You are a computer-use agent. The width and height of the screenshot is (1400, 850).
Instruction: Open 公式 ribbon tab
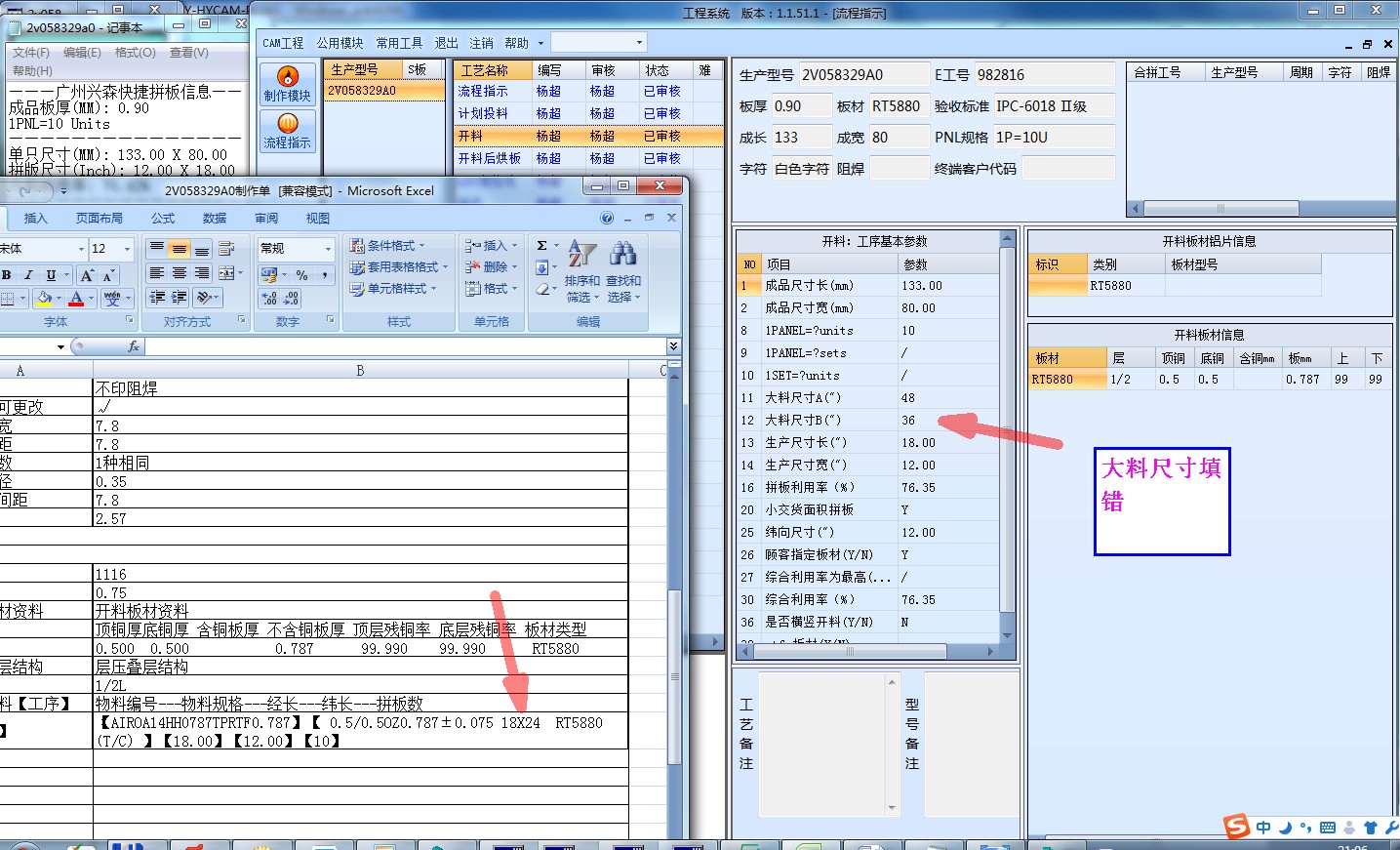pos(163,219)
